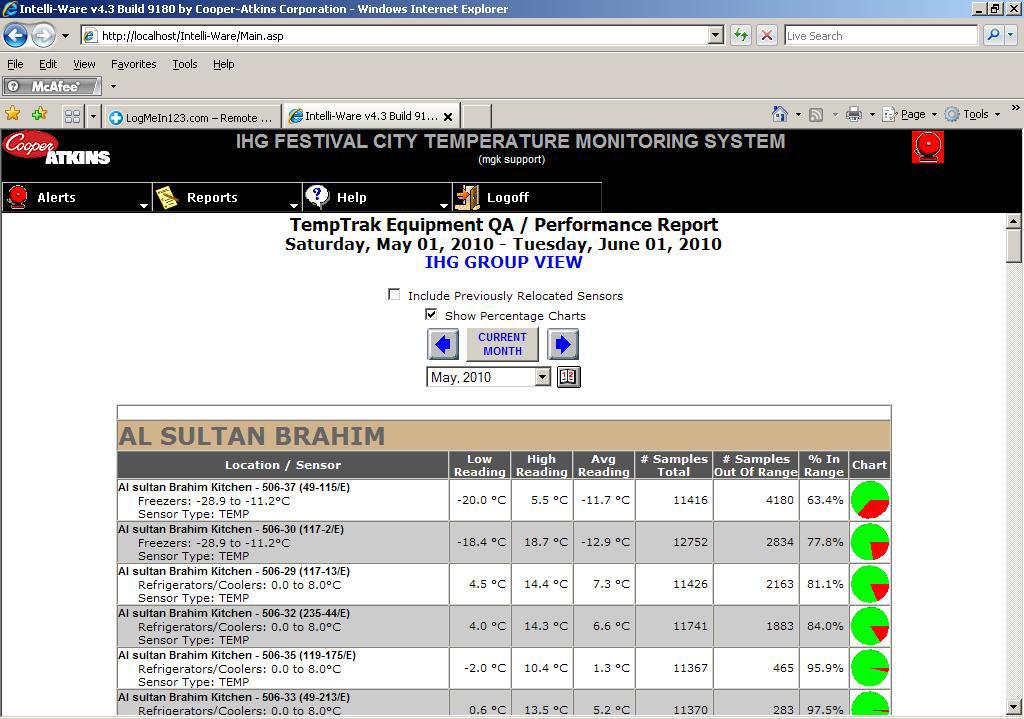This screenshot has width=1024, height=719.
Task: Open a new blank browser tab
Action: [477, 117]
